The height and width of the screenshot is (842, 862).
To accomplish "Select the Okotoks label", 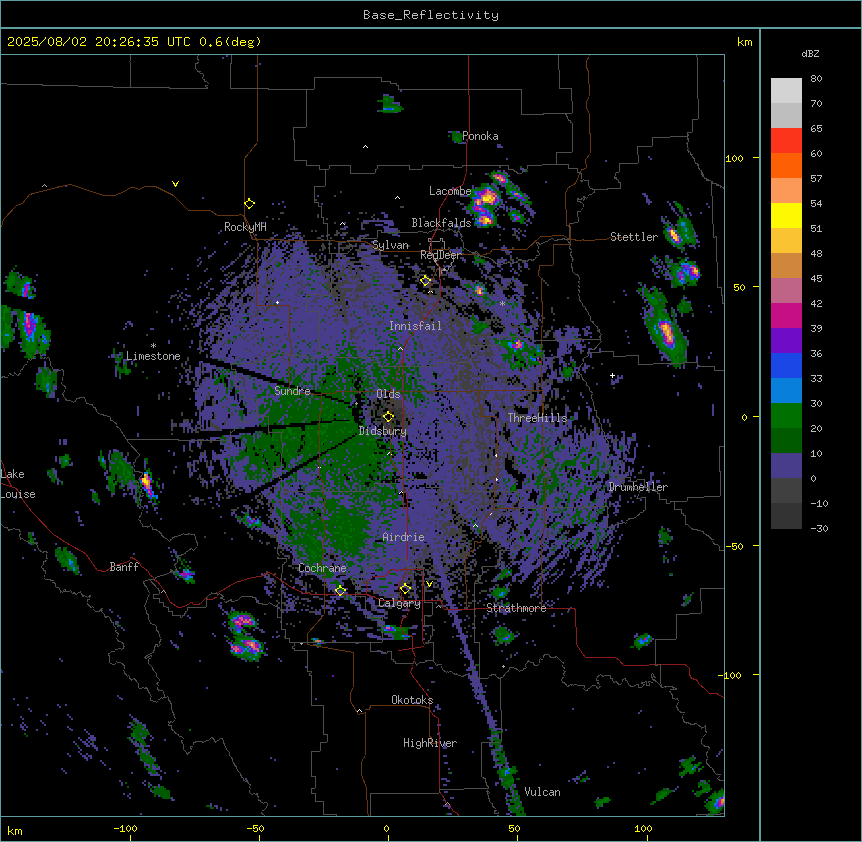I will (412, 700).
